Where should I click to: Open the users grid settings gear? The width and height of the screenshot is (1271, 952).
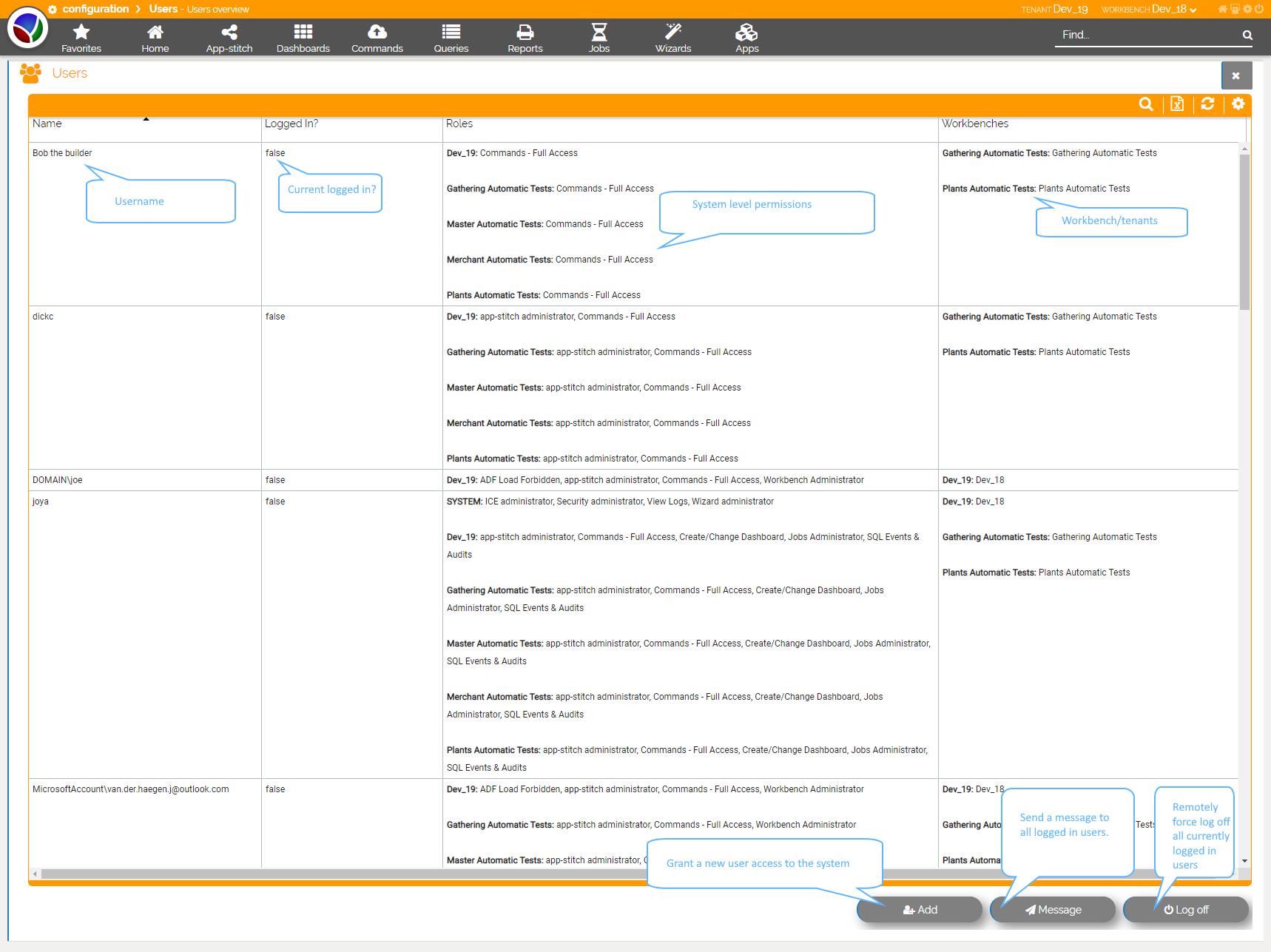pos(1238,104)
